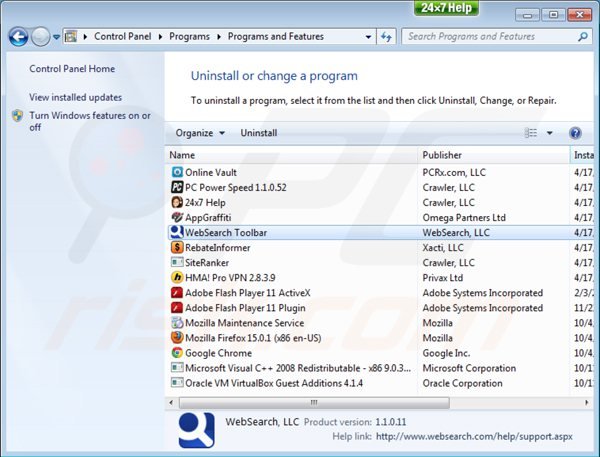Screen dimensions: 600x457
Task: Expand the arrow after Control Panel breadcrumb
Action: [160, 37]
